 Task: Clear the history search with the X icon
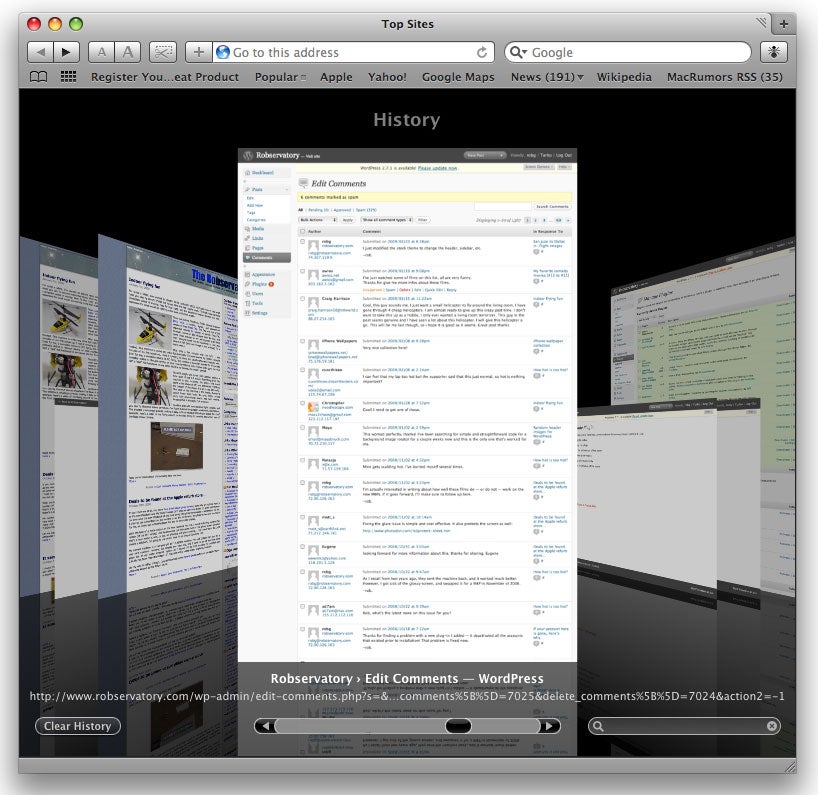click(772, 726)
